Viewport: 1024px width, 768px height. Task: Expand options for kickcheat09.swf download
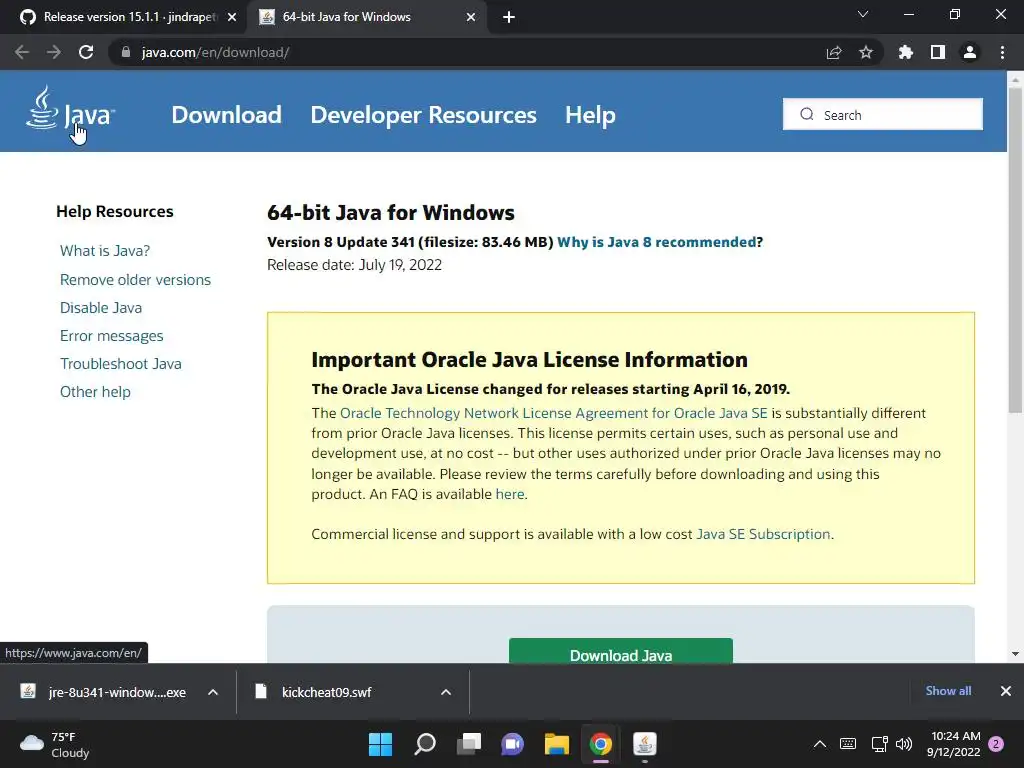click(x=446, y=692)
